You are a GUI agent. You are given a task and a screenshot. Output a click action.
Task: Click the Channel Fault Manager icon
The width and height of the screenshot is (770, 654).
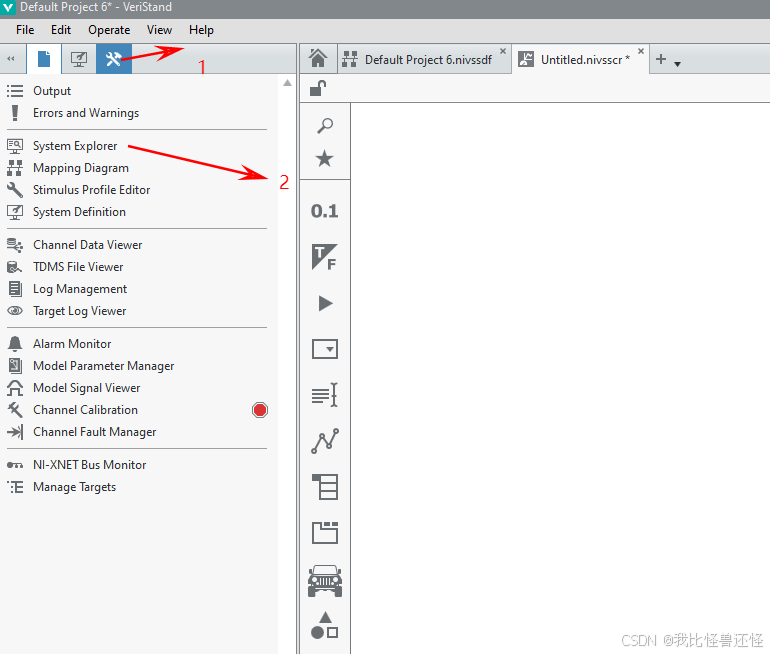15,432
